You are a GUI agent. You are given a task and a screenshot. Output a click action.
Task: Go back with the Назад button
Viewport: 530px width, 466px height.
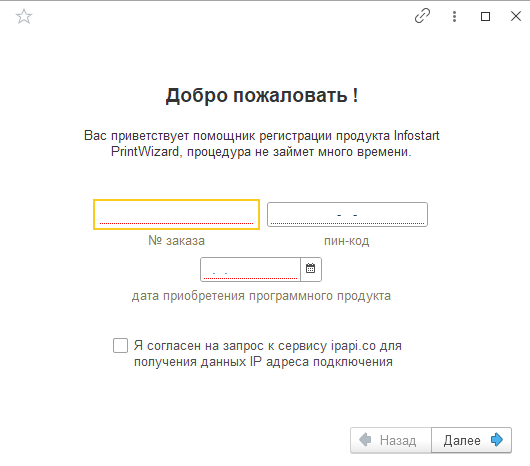pyautogui.click(x=391, y=440)
